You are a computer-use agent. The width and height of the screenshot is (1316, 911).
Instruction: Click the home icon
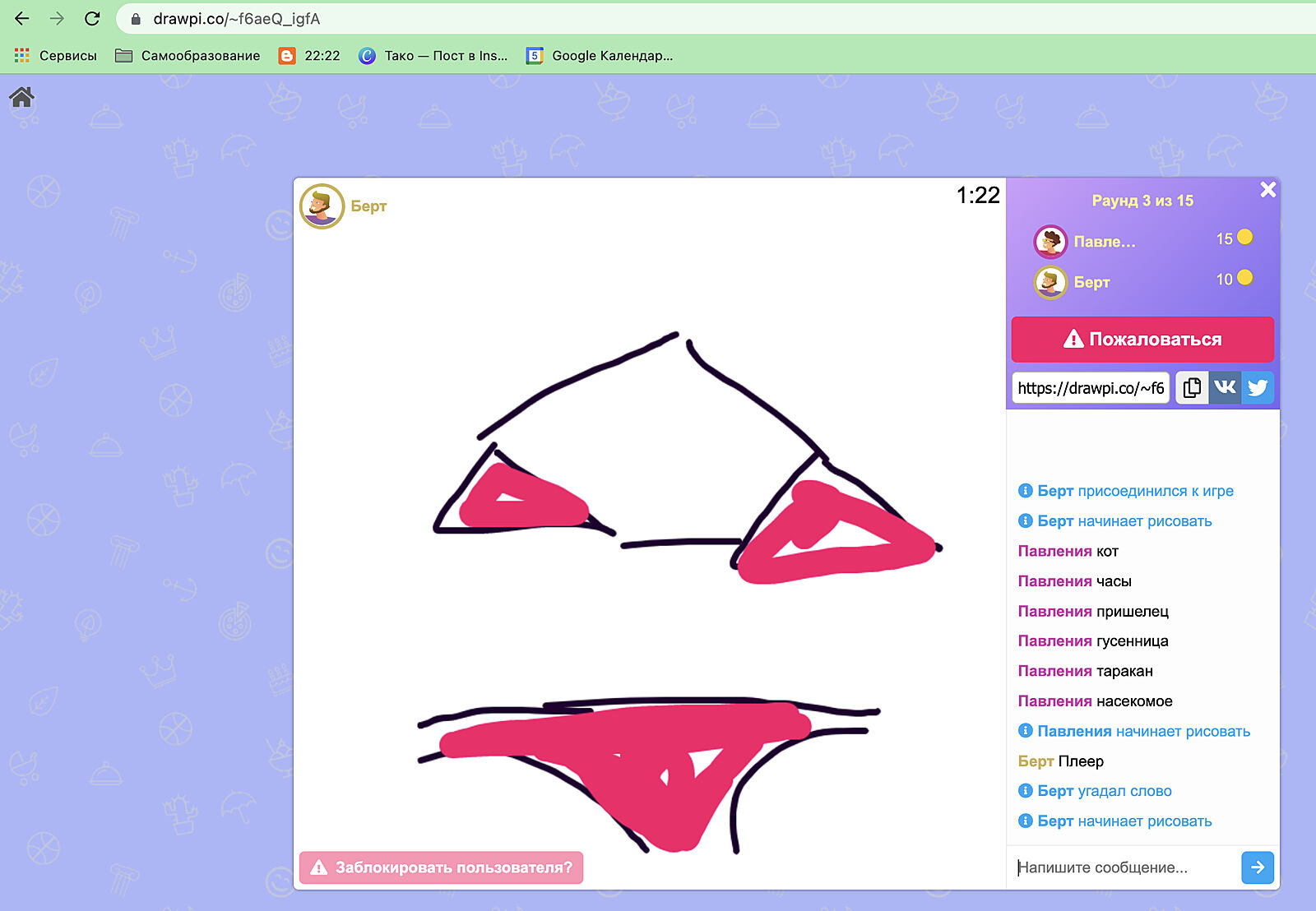[x=21, y=98]
